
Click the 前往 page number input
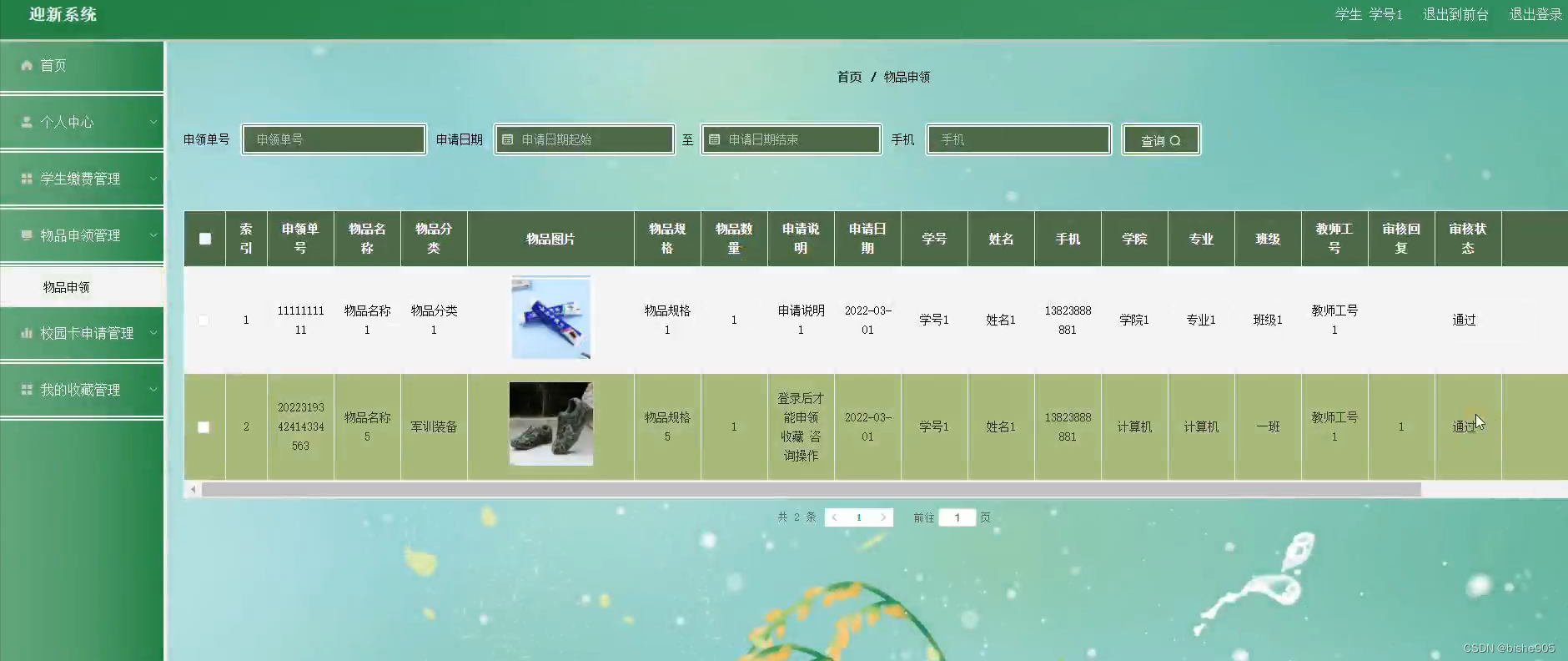click(x=957, y=517)
